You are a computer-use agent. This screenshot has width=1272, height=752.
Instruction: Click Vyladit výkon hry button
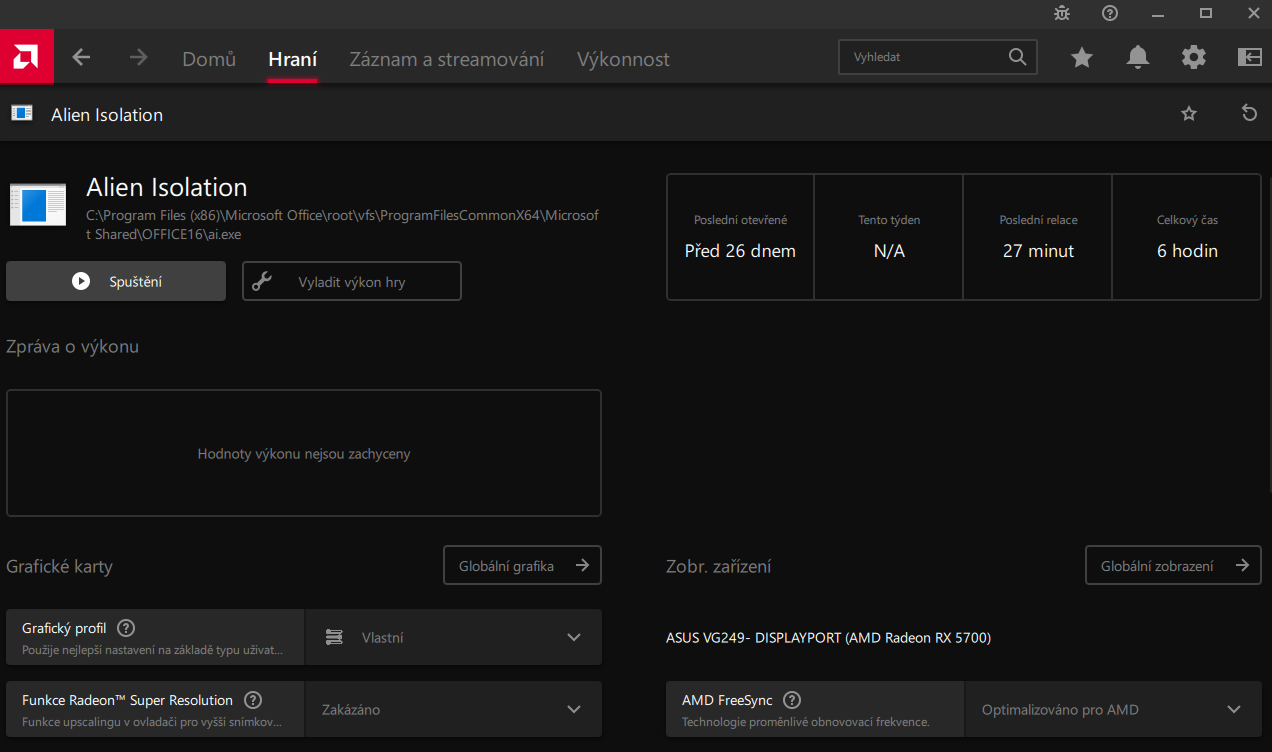(352, 282)
